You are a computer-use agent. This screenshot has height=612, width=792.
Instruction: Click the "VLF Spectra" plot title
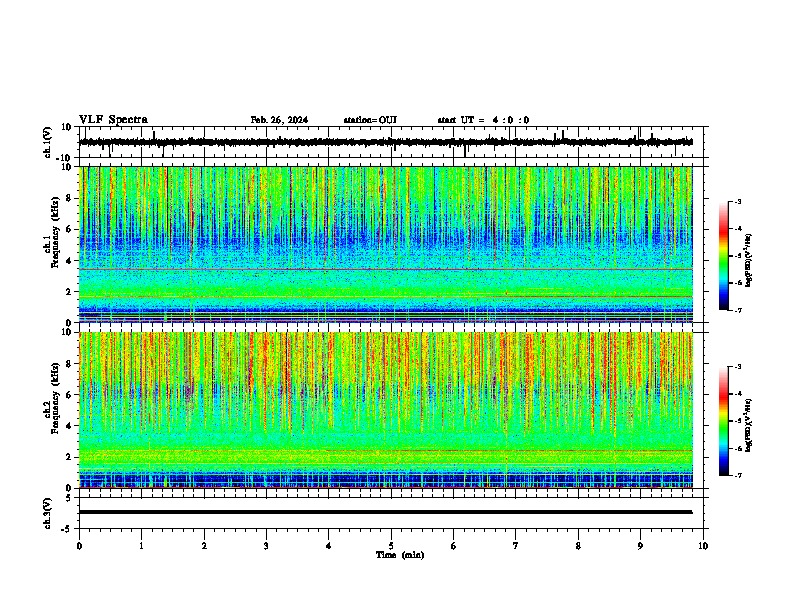(x=113, y=120)
